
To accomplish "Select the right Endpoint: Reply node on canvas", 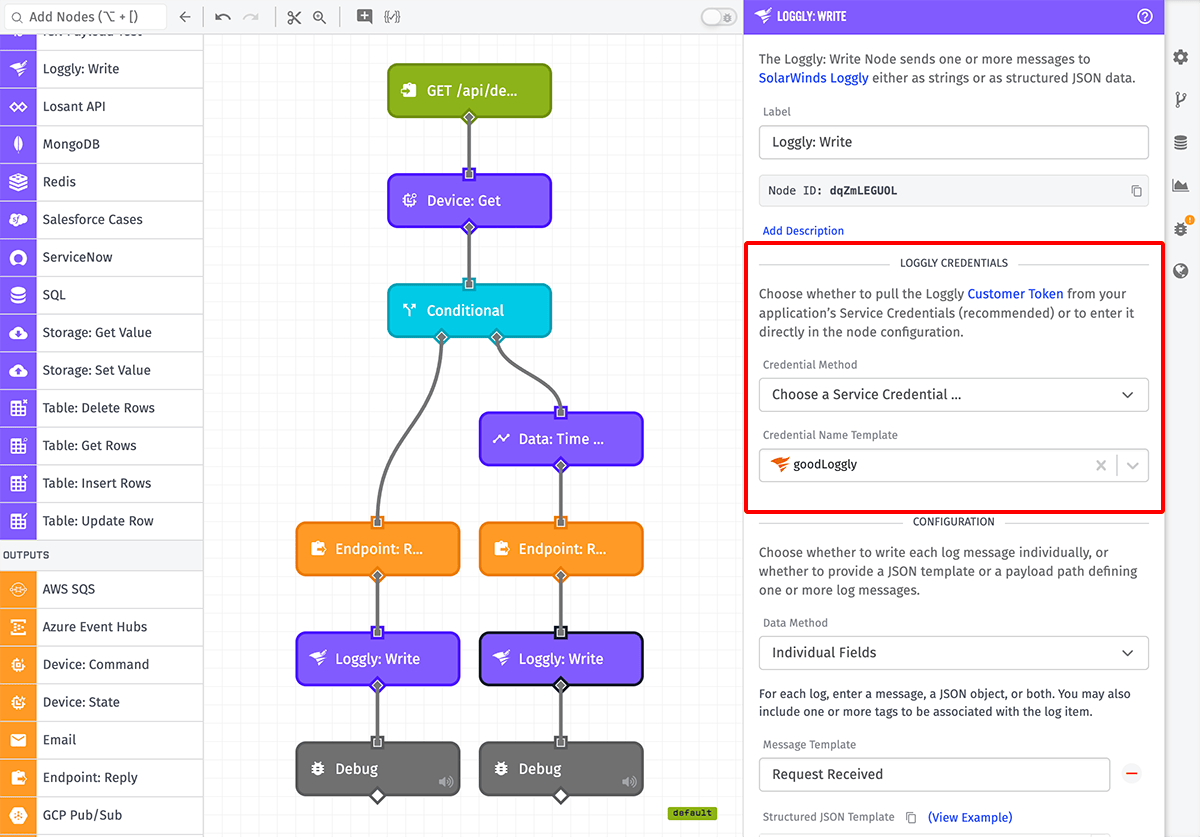I will click(561, 549).
